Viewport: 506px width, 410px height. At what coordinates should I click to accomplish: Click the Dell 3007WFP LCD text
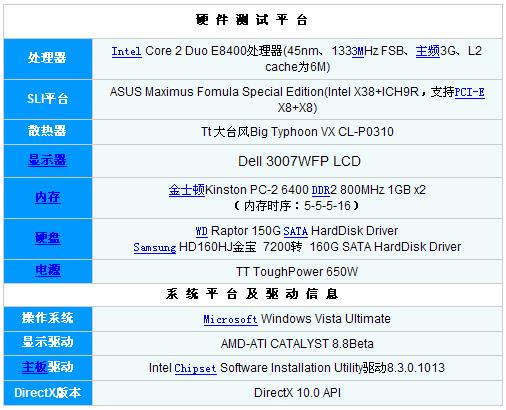click(x=299, y=161)
